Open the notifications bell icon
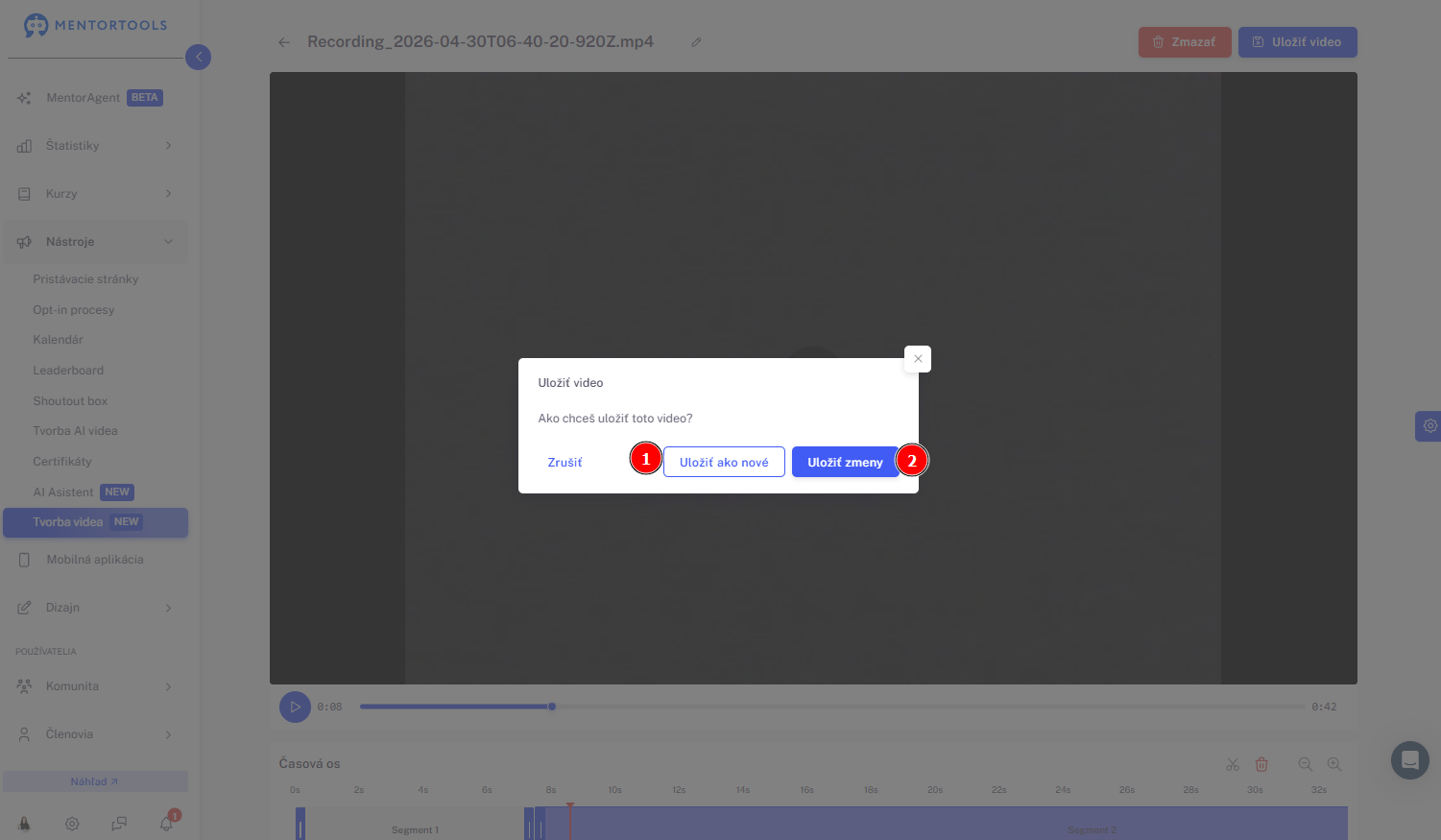This screenshot has width=1441, height=840. (167, 823)
